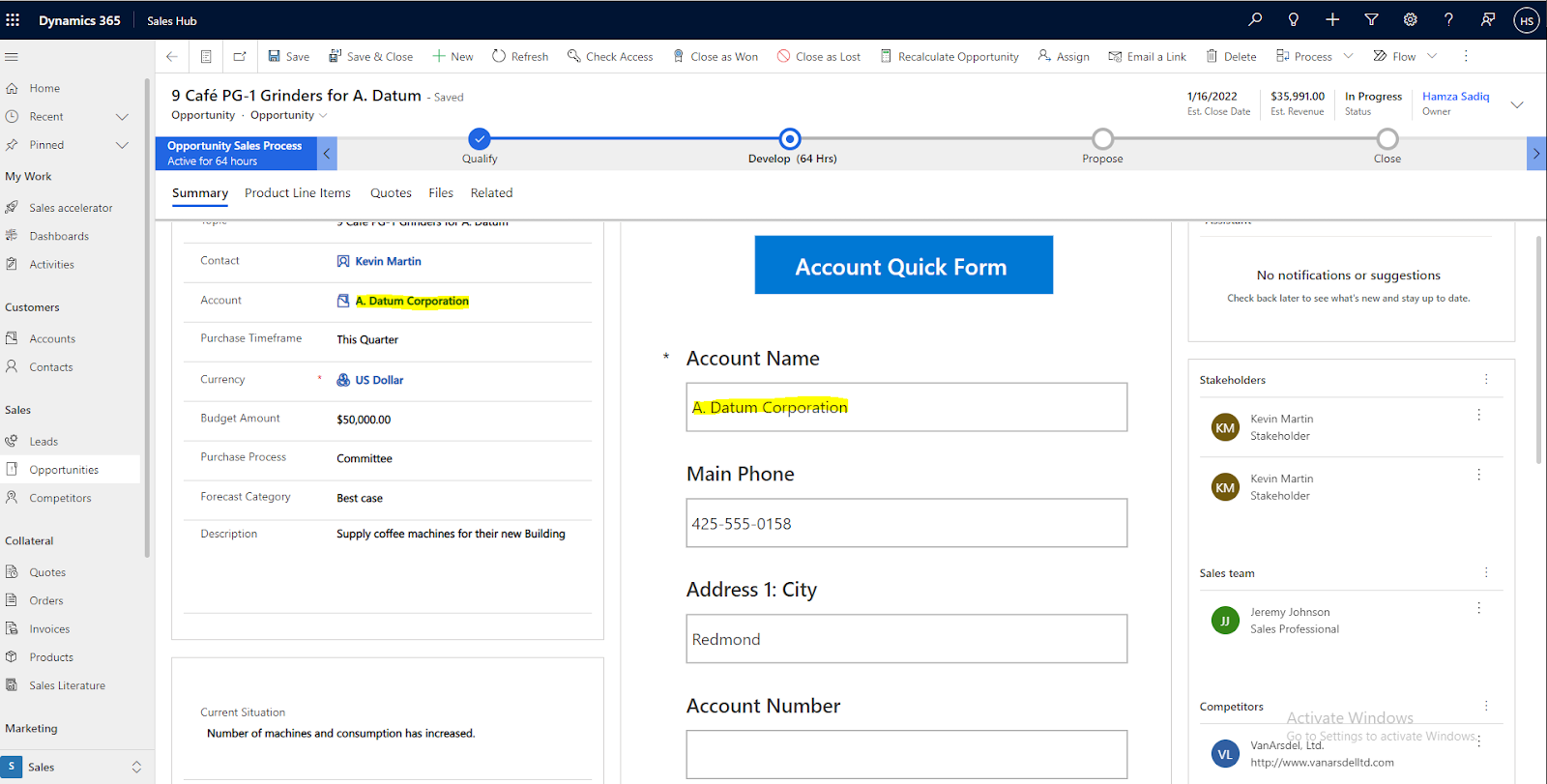Select the Close stage circle
The height and width of the screenshot is (784, 1547).
1387,139
